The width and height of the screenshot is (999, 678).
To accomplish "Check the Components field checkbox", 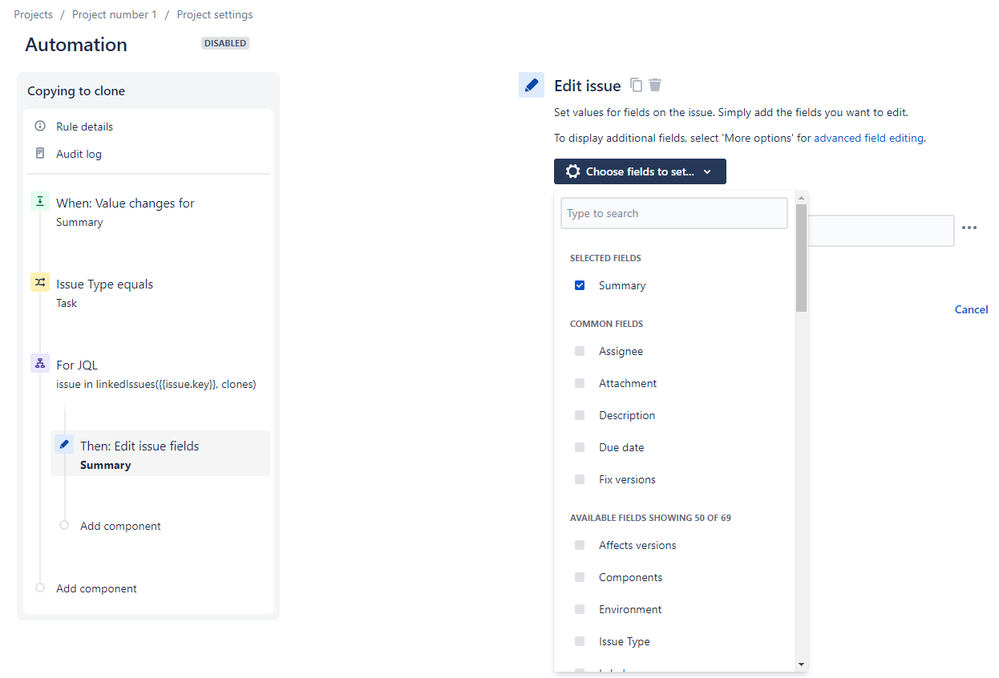I will (x=580, y=577).
